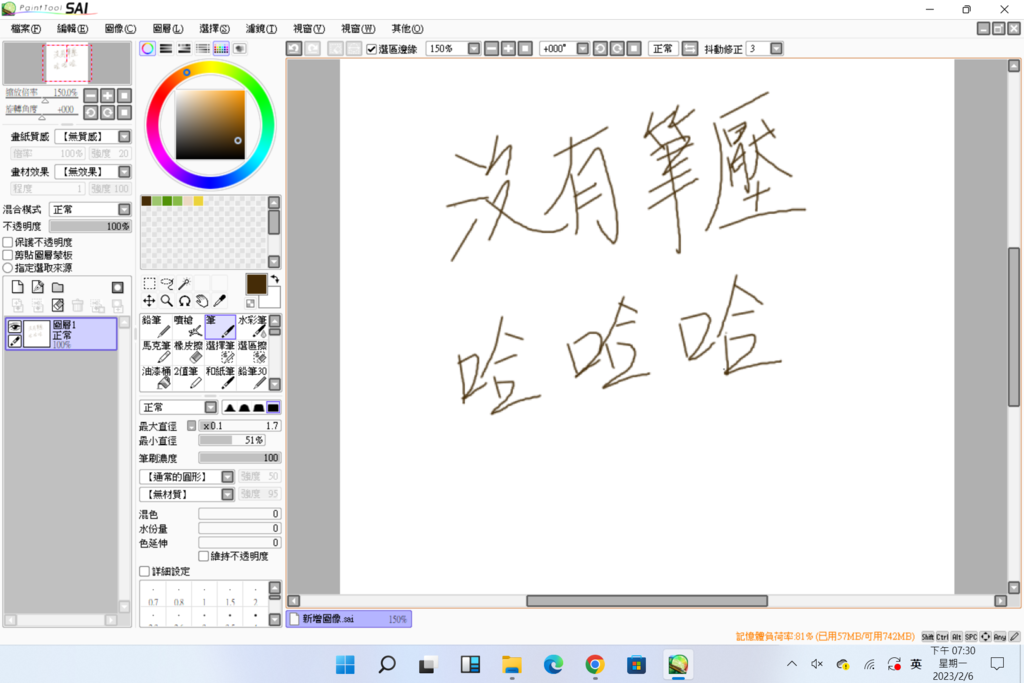Screen dimensions: 1024x683
Task: Clear the layer with eraser icon
Action: [x=58, y=305]
